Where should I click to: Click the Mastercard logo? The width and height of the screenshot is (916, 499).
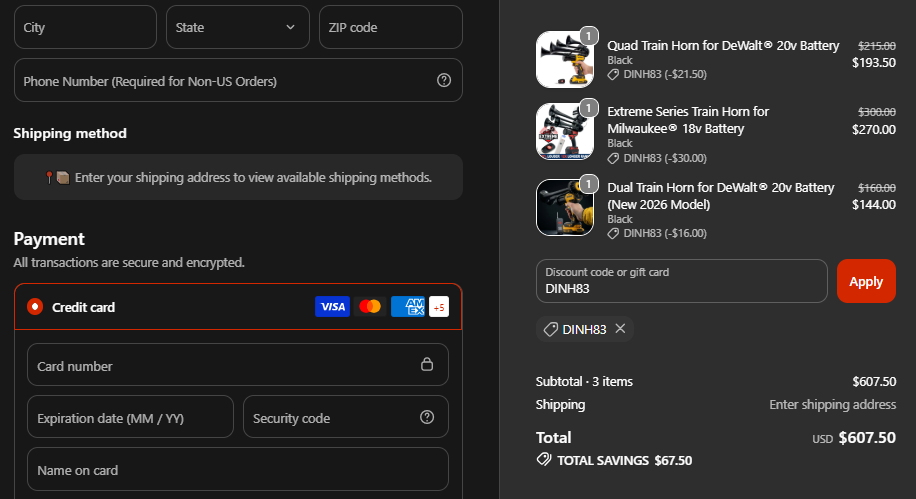tap(370, 307)
